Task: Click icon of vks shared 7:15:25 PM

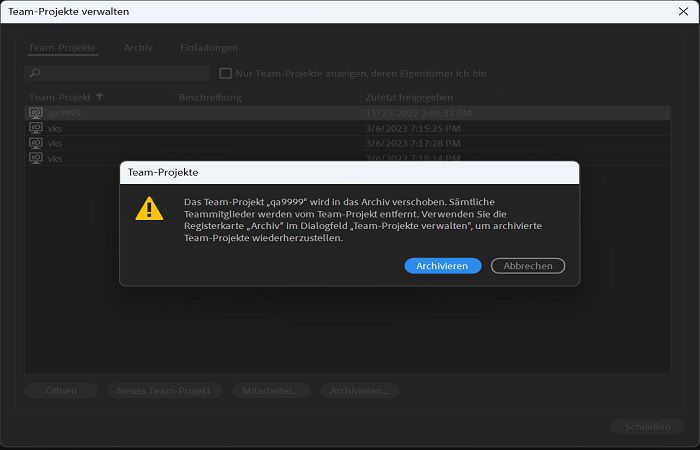Action: click(x=36, y=128)
